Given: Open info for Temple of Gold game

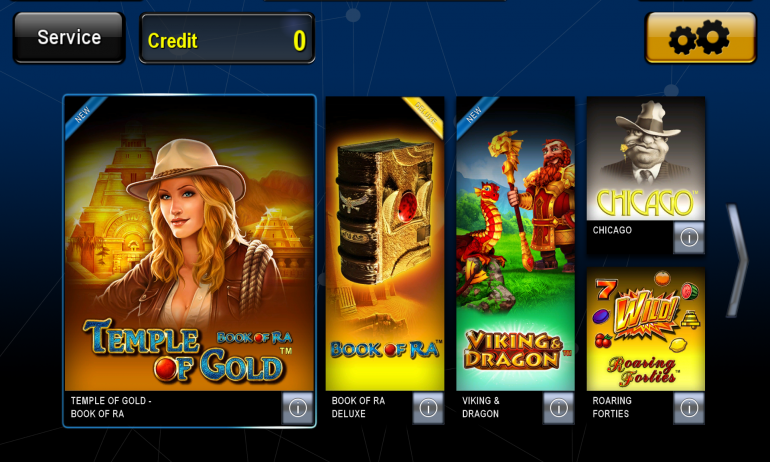Looking at the screenshot, I should click(x=297, y=408).
